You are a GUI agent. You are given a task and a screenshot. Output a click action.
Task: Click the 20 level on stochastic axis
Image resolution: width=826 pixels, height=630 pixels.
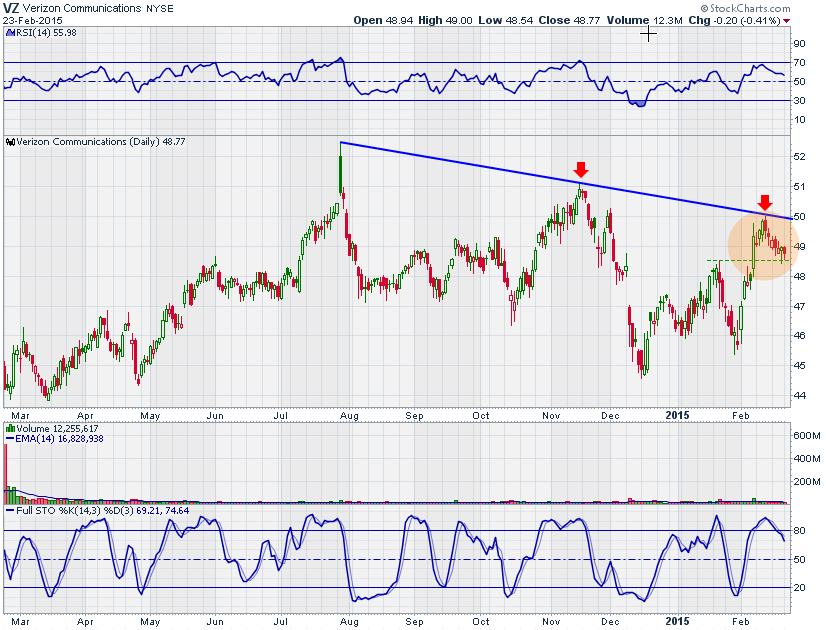pyautogui.click(x=800, y=588)
